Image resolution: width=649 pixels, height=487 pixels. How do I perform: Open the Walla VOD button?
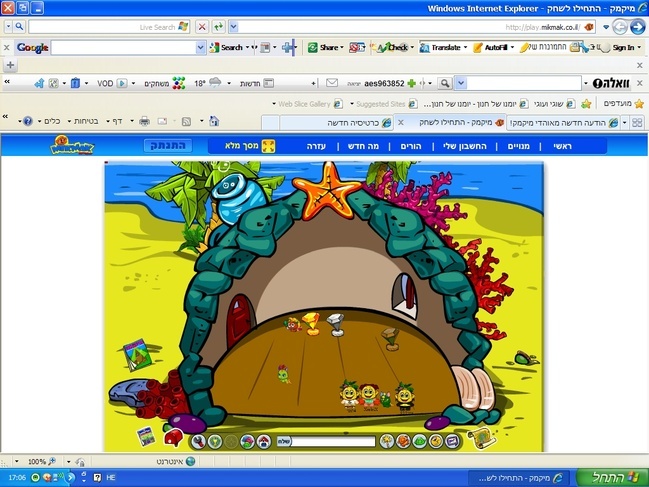[x=112, y=83]
